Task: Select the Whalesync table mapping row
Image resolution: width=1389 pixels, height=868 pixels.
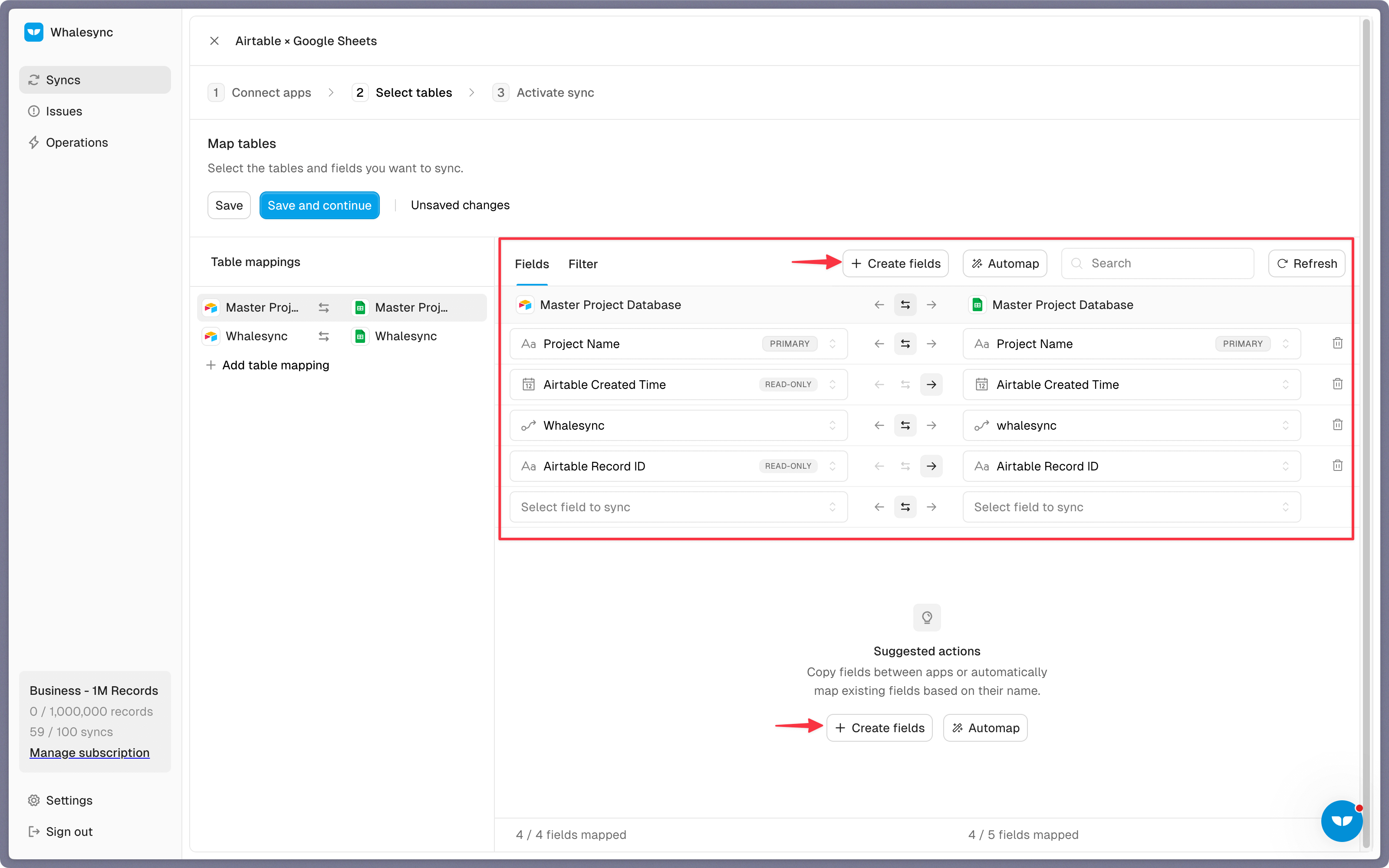Action: (x=342, y=336)
